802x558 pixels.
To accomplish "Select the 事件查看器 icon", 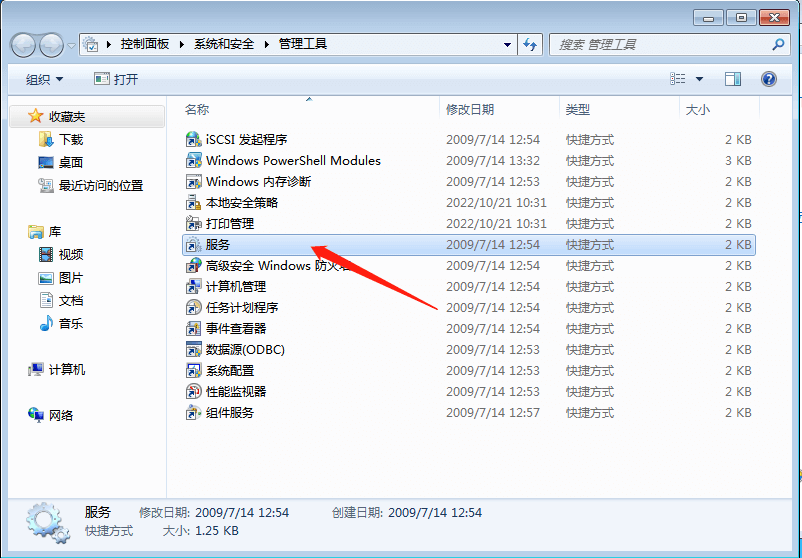I will [193, 328].
